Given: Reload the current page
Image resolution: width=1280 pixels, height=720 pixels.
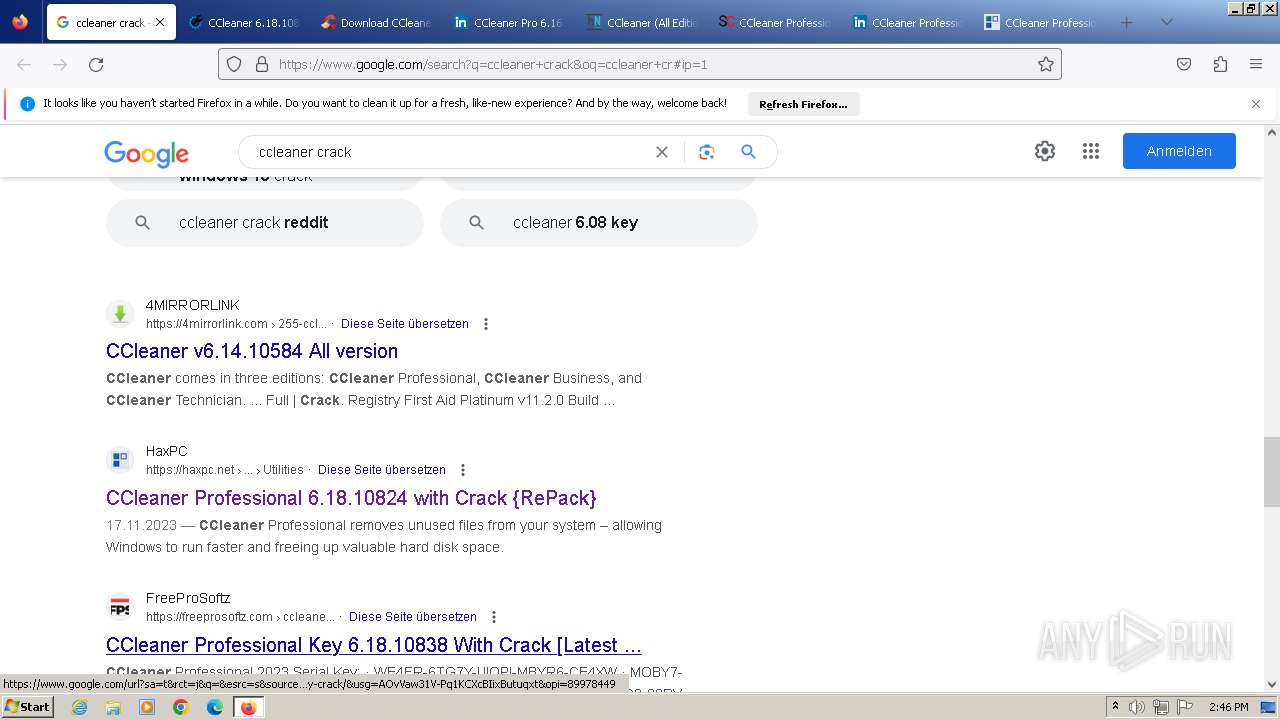Looking at the screenshot, I should (x=96, y=64).
